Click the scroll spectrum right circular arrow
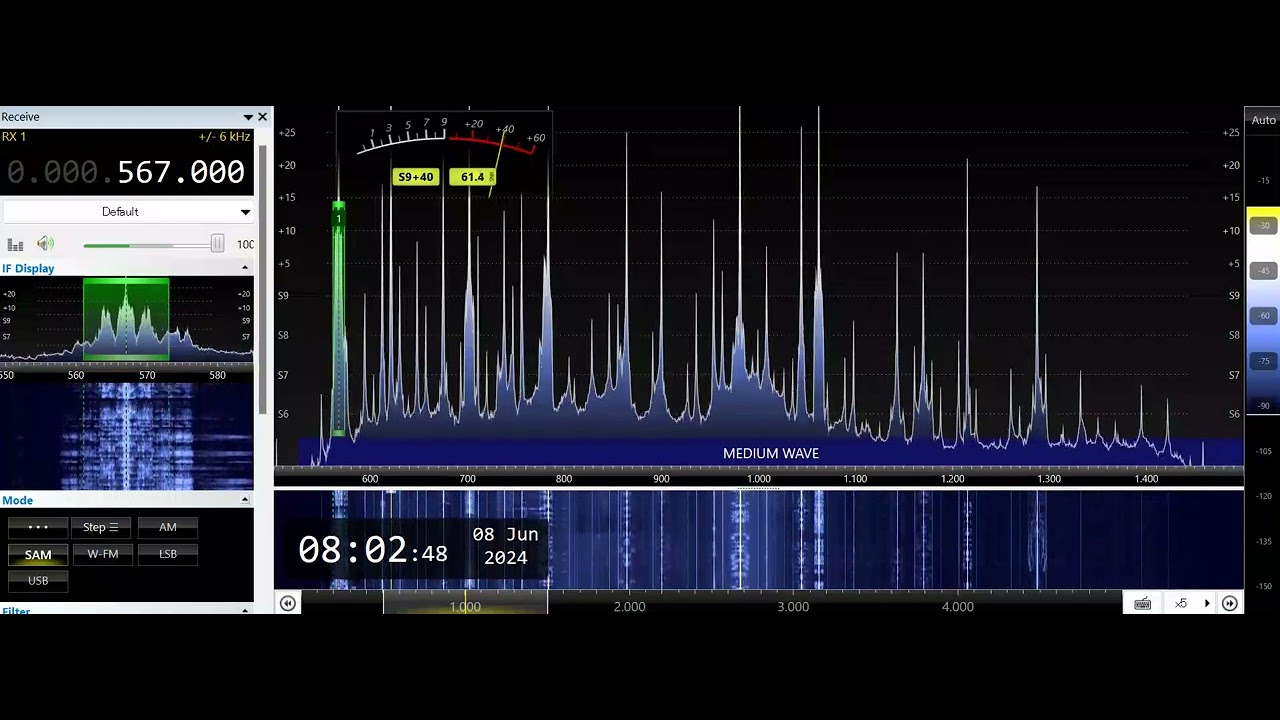Viewport: 1280px width, 720px height. [x=1230, y=603]
